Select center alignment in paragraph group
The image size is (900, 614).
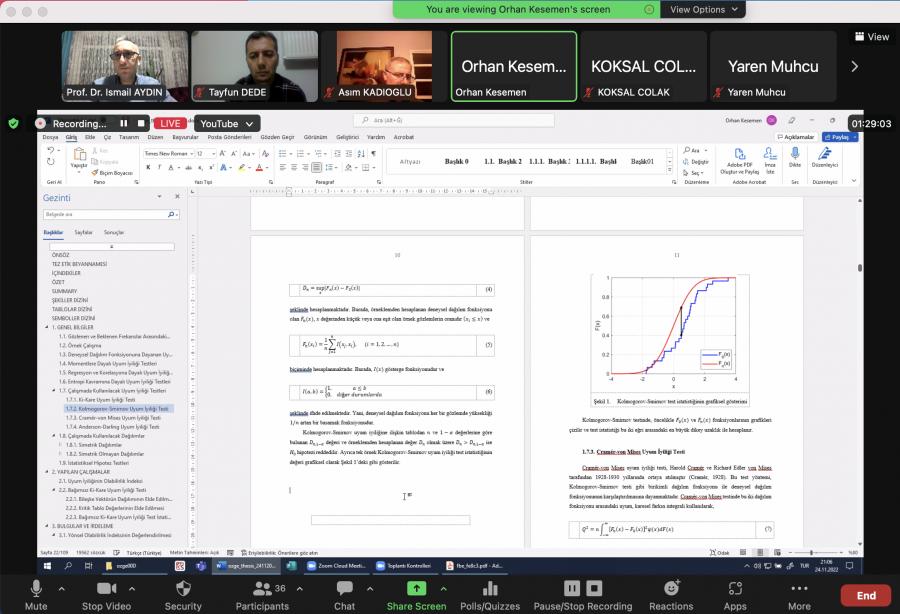[x=294, y=168]
